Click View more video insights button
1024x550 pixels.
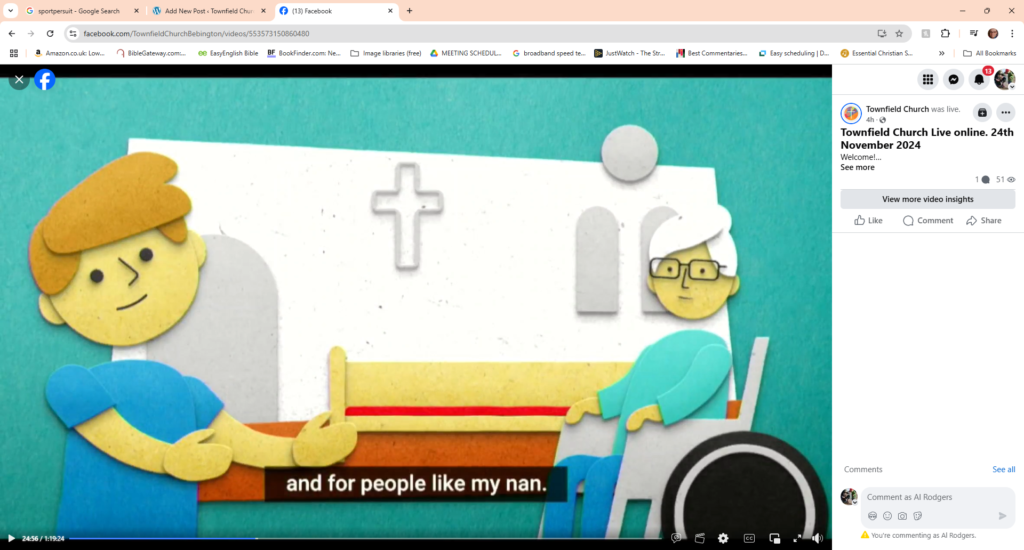(x=927, y=199)
